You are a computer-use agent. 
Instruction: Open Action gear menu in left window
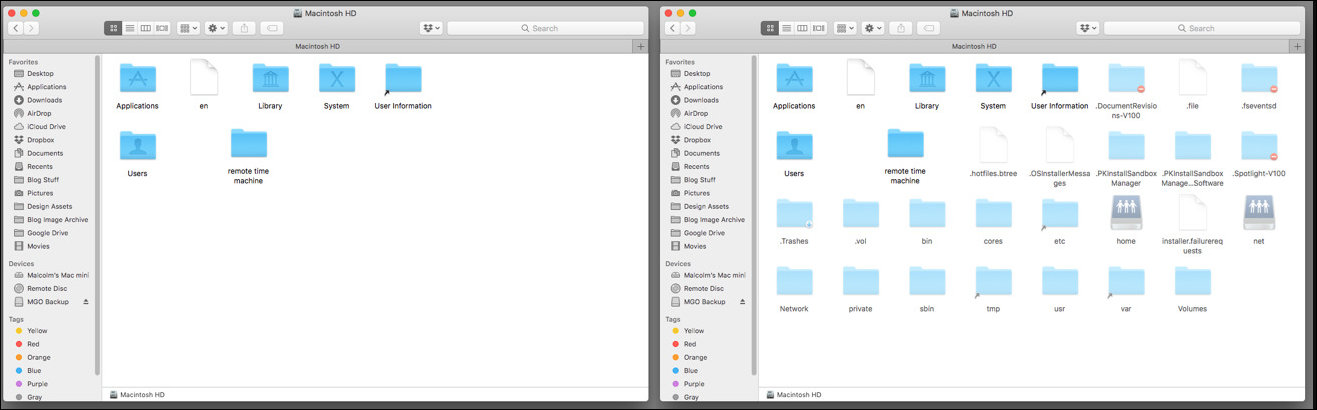coord(217,28)
